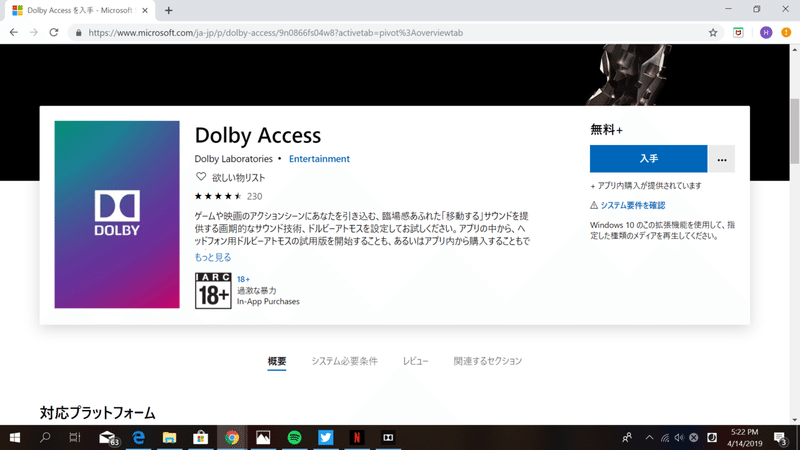Viewport: 800px width, 450px height.
Task: Switch to システム必要条件 tab
Action: (344, 361)
